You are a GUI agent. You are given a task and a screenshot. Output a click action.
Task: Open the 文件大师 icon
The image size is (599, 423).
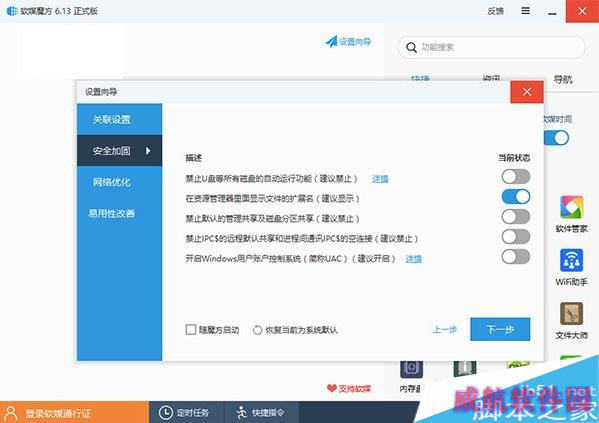[x=571, y=314]
